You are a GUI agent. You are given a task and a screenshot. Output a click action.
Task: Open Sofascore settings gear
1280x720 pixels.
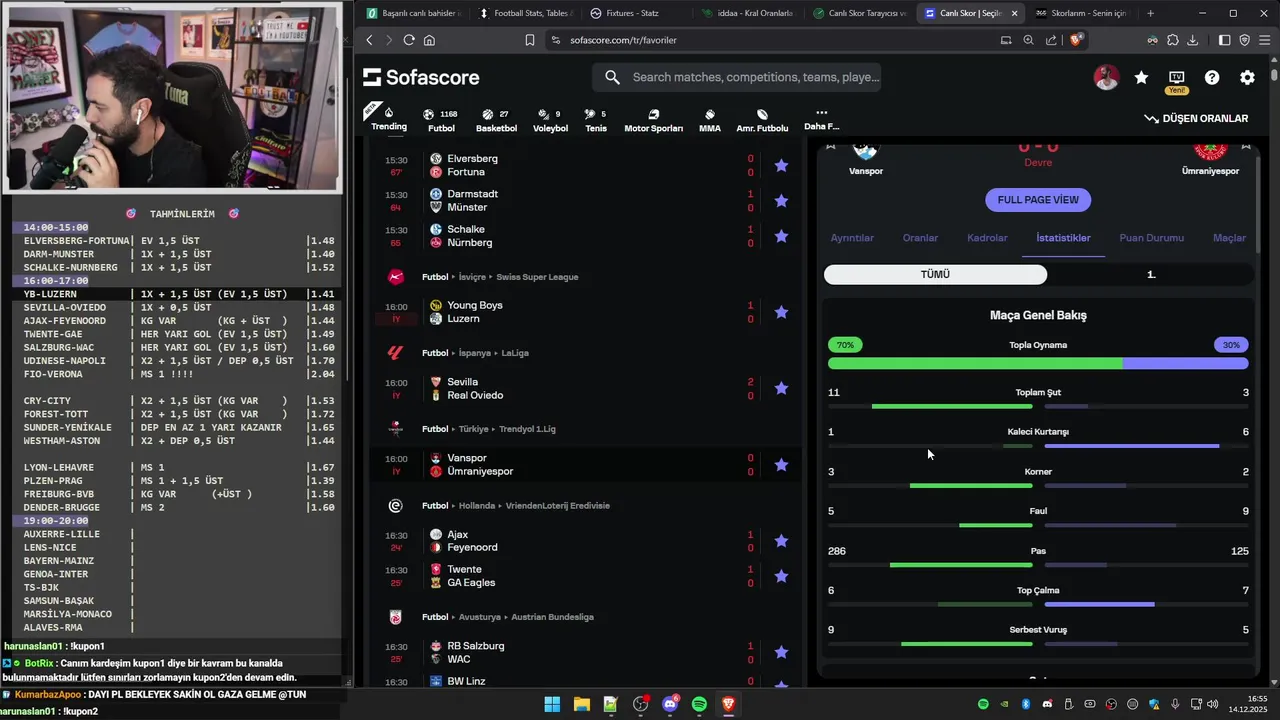tap(1247, 77)
